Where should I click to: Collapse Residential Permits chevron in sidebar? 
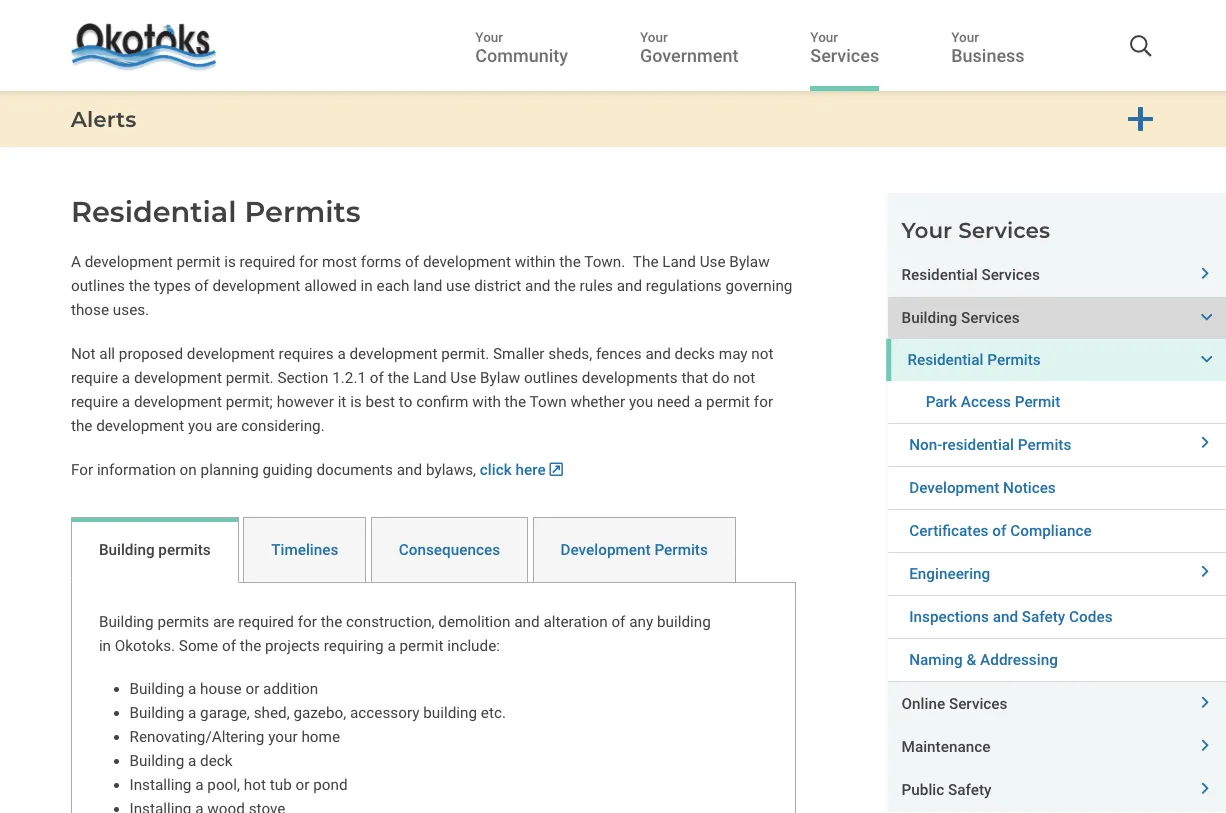click(x=1206, y=359)
